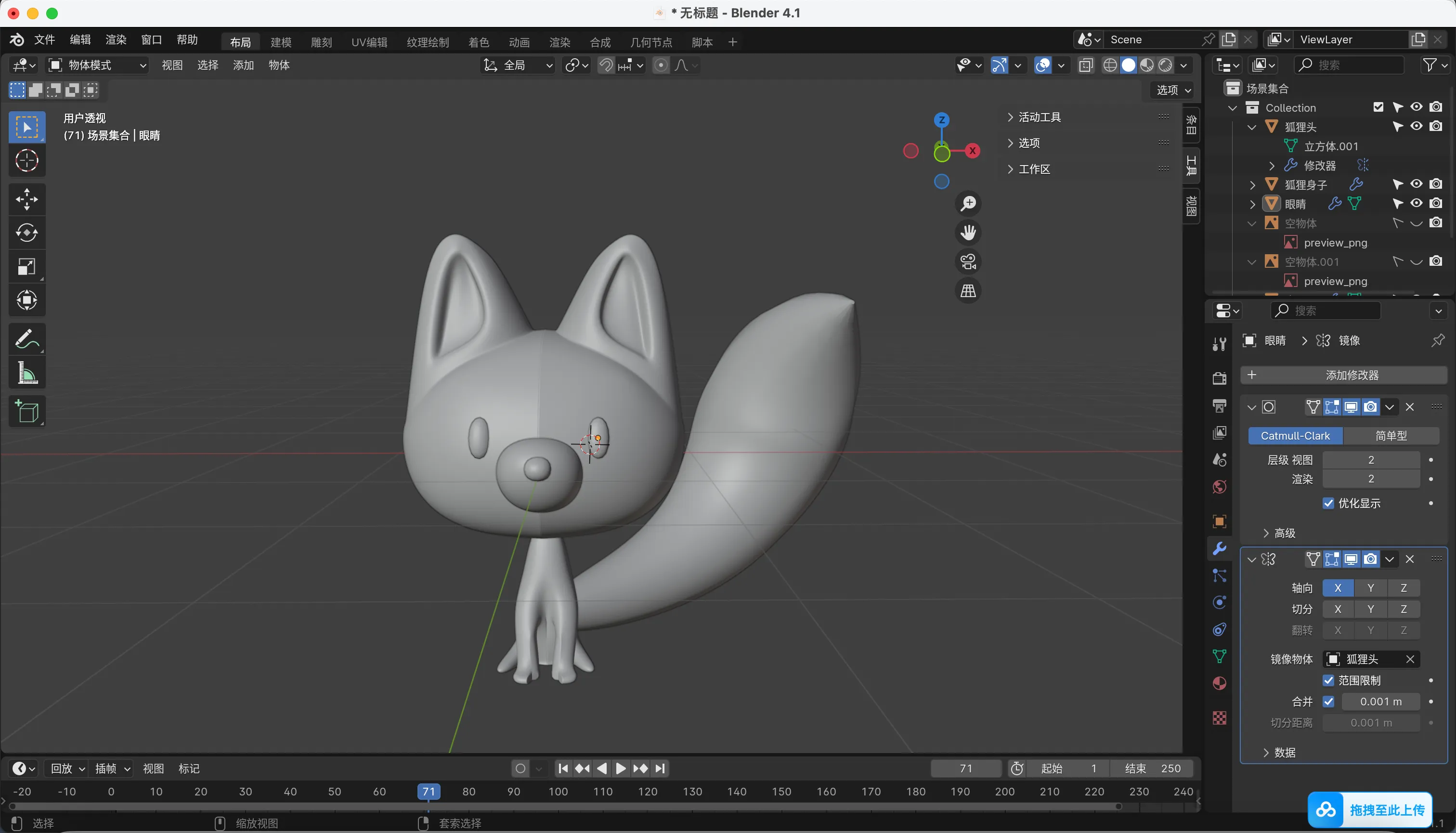
Task: Expand the 眼睛 object in outliner
Action: (1252, 204)
